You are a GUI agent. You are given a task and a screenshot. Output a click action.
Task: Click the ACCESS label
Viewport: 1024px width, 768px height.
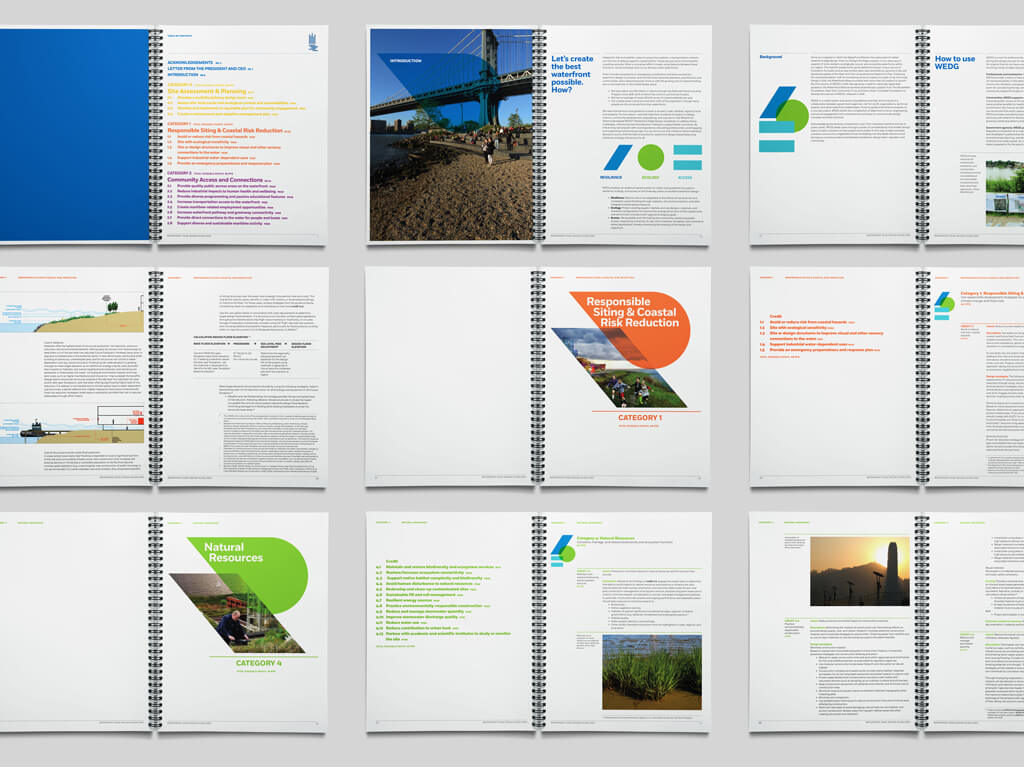tap(685, 178)
